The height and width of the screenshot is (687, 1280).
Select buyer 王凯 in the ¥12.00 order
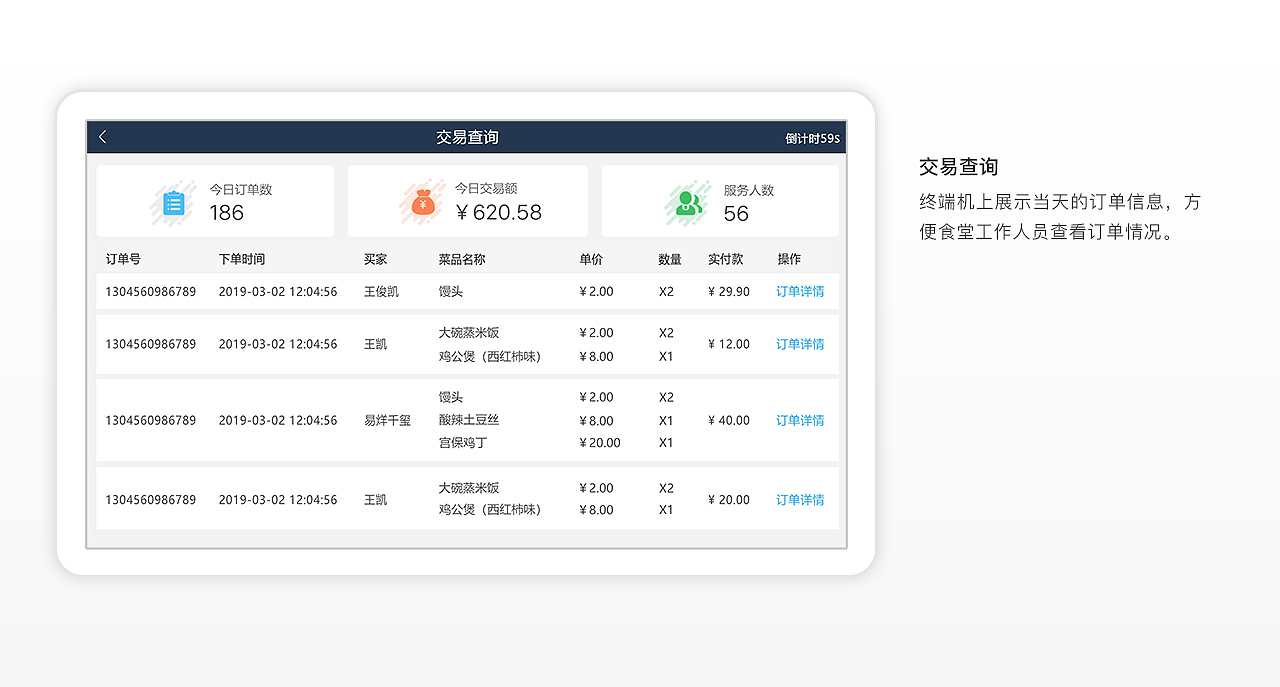375,344
